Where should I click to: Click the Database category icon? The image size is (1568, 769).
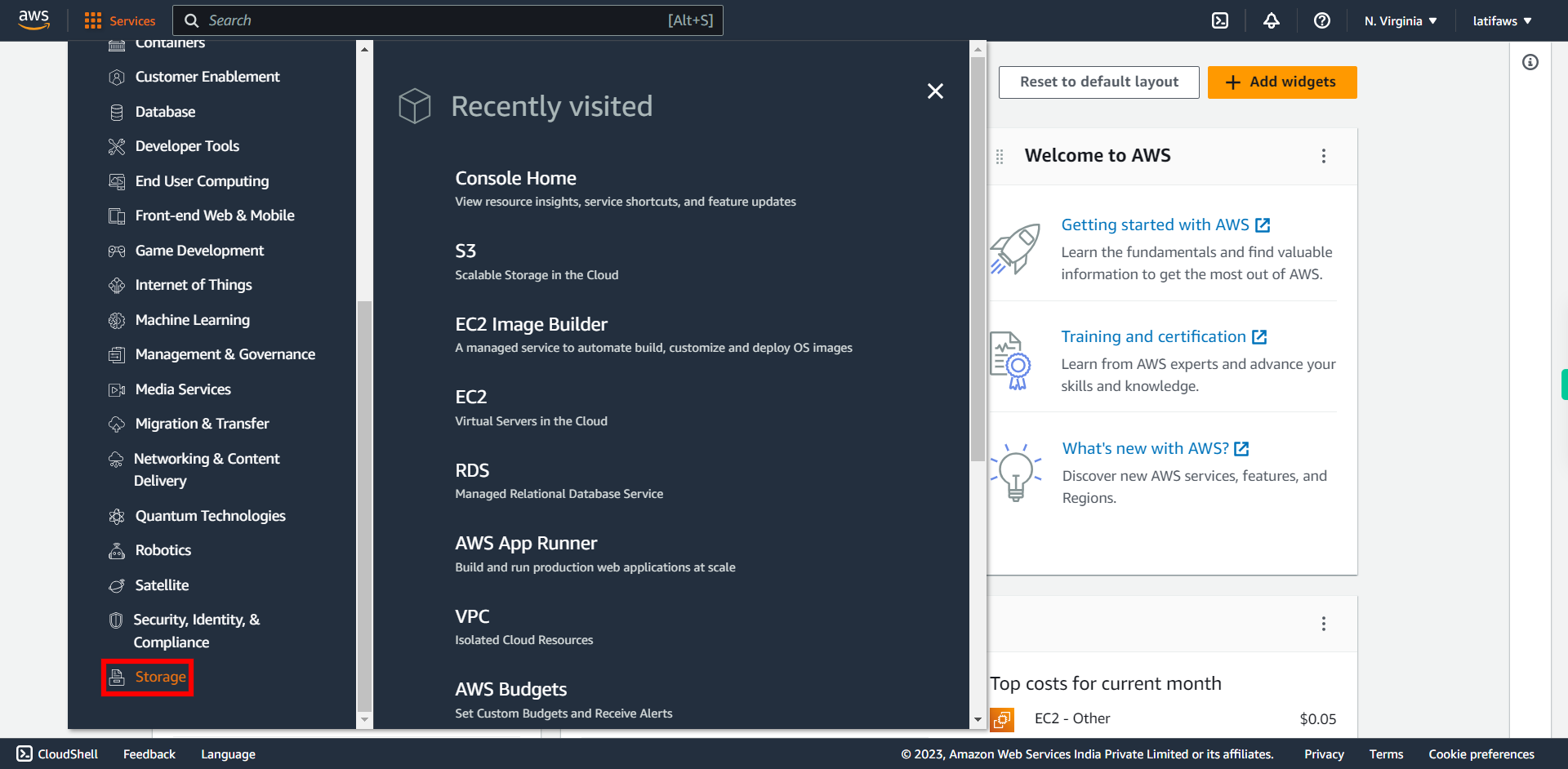coord(117,112)
